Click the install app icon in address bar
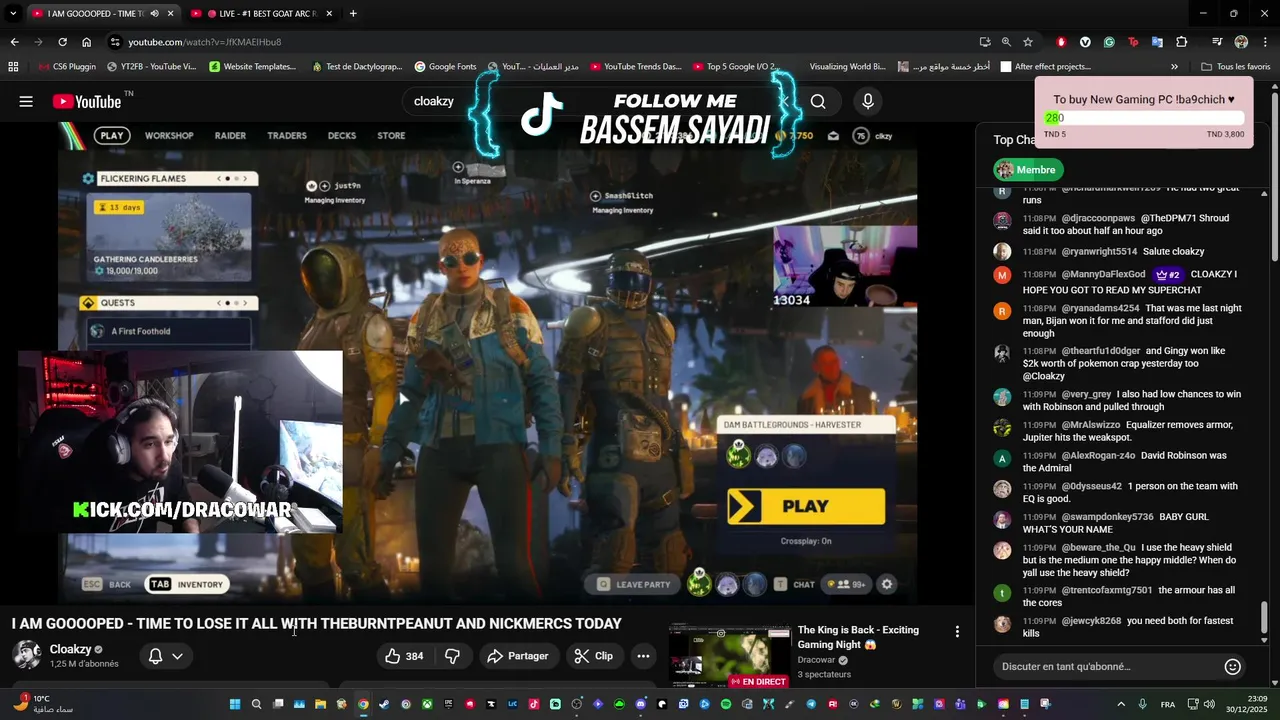Viewport: 1280px width, 720px height. coord(985,42)
